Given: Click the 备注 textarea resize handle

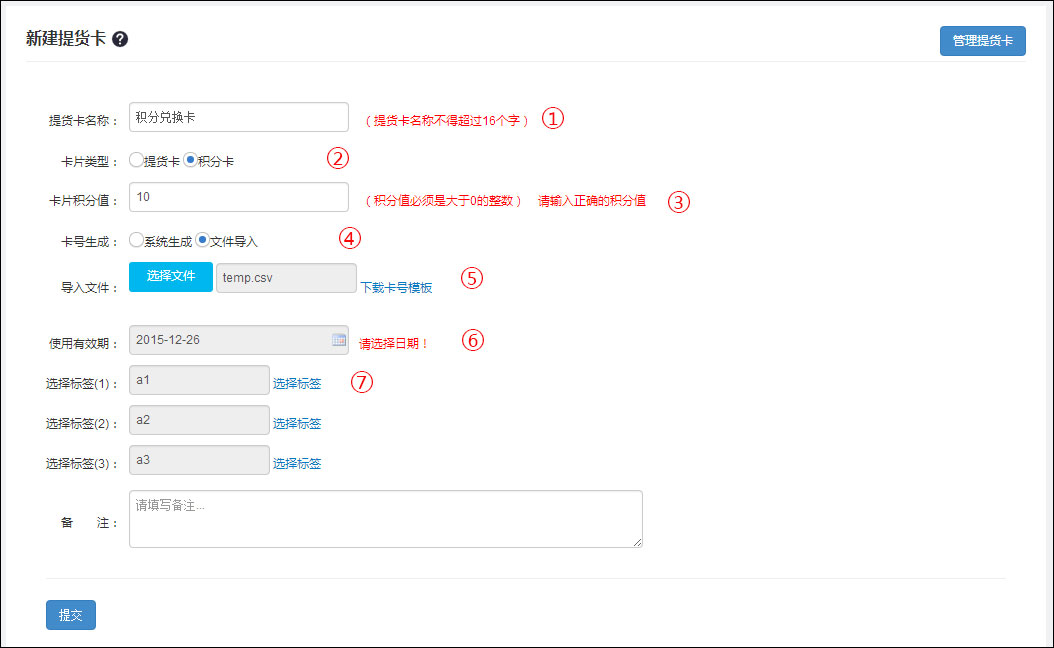Looking at the screenshot, I should pos(637,542).
